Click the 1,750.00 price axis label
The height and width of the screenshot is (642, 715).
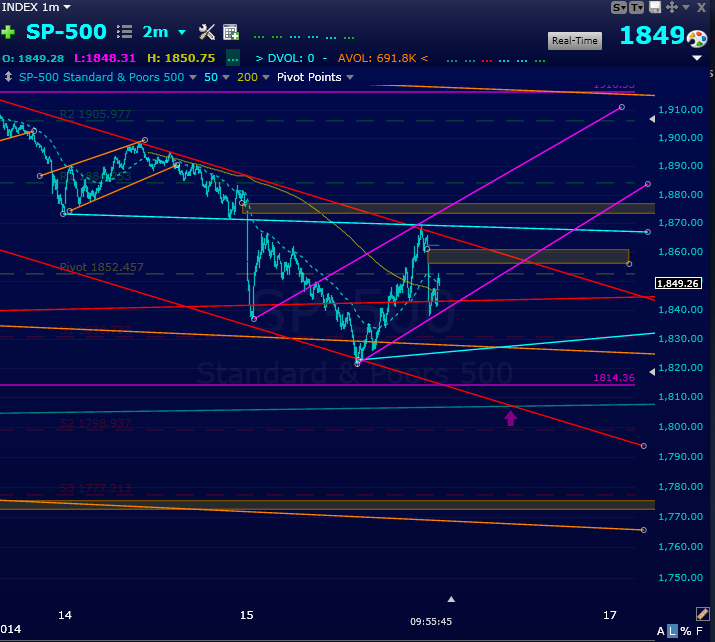[680, 578]
